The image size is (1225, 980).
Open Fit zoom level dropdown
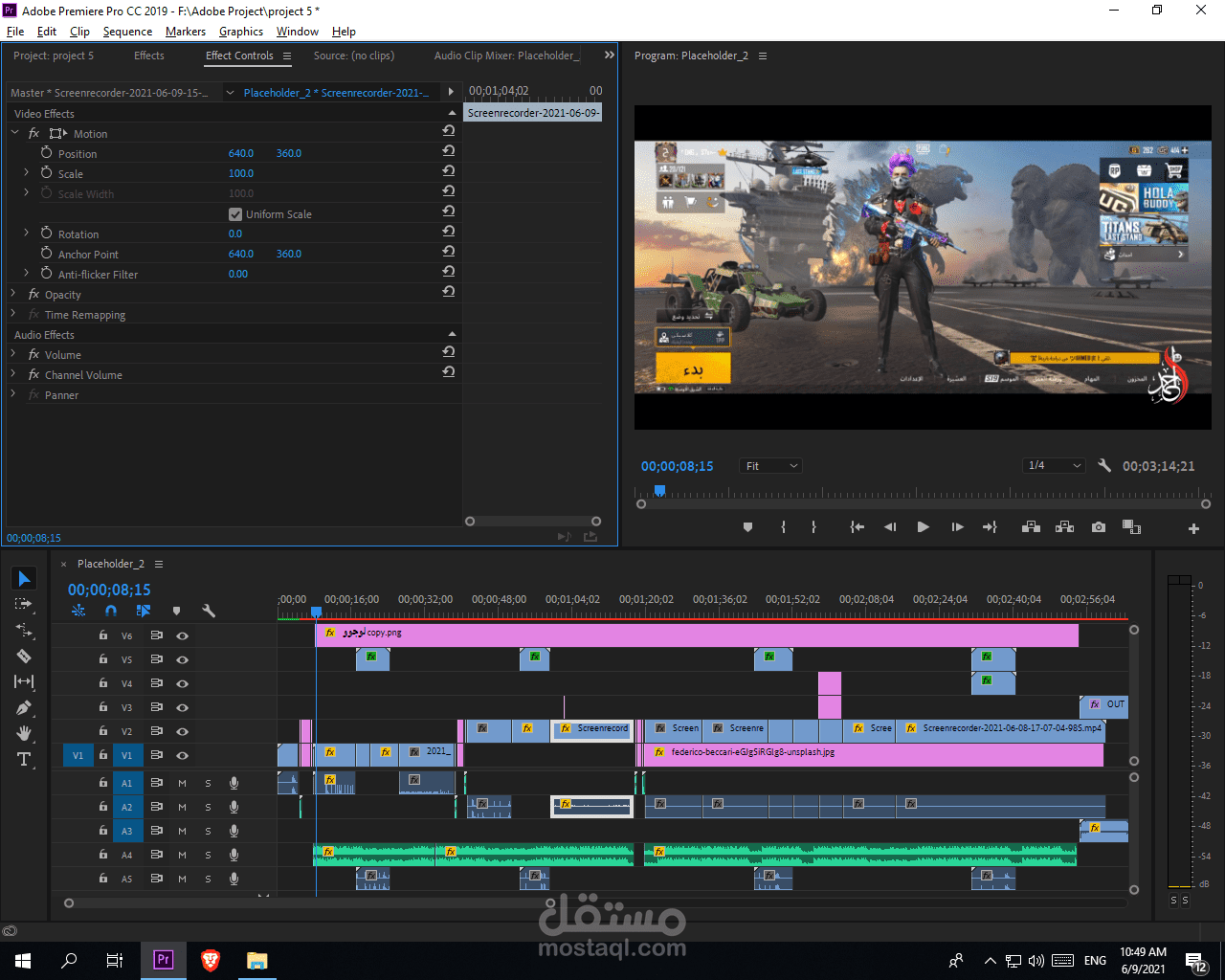coord(770,466)
